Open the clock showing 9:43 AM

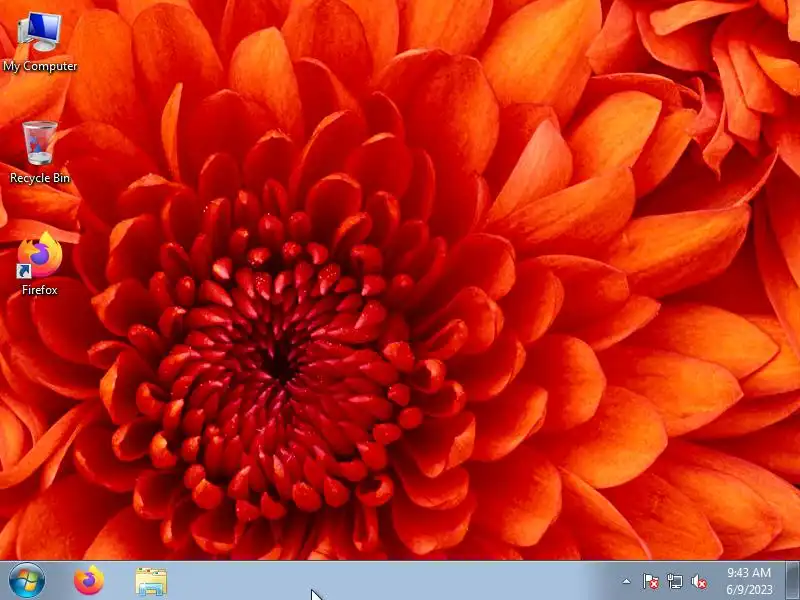click(x=749, y=581)
